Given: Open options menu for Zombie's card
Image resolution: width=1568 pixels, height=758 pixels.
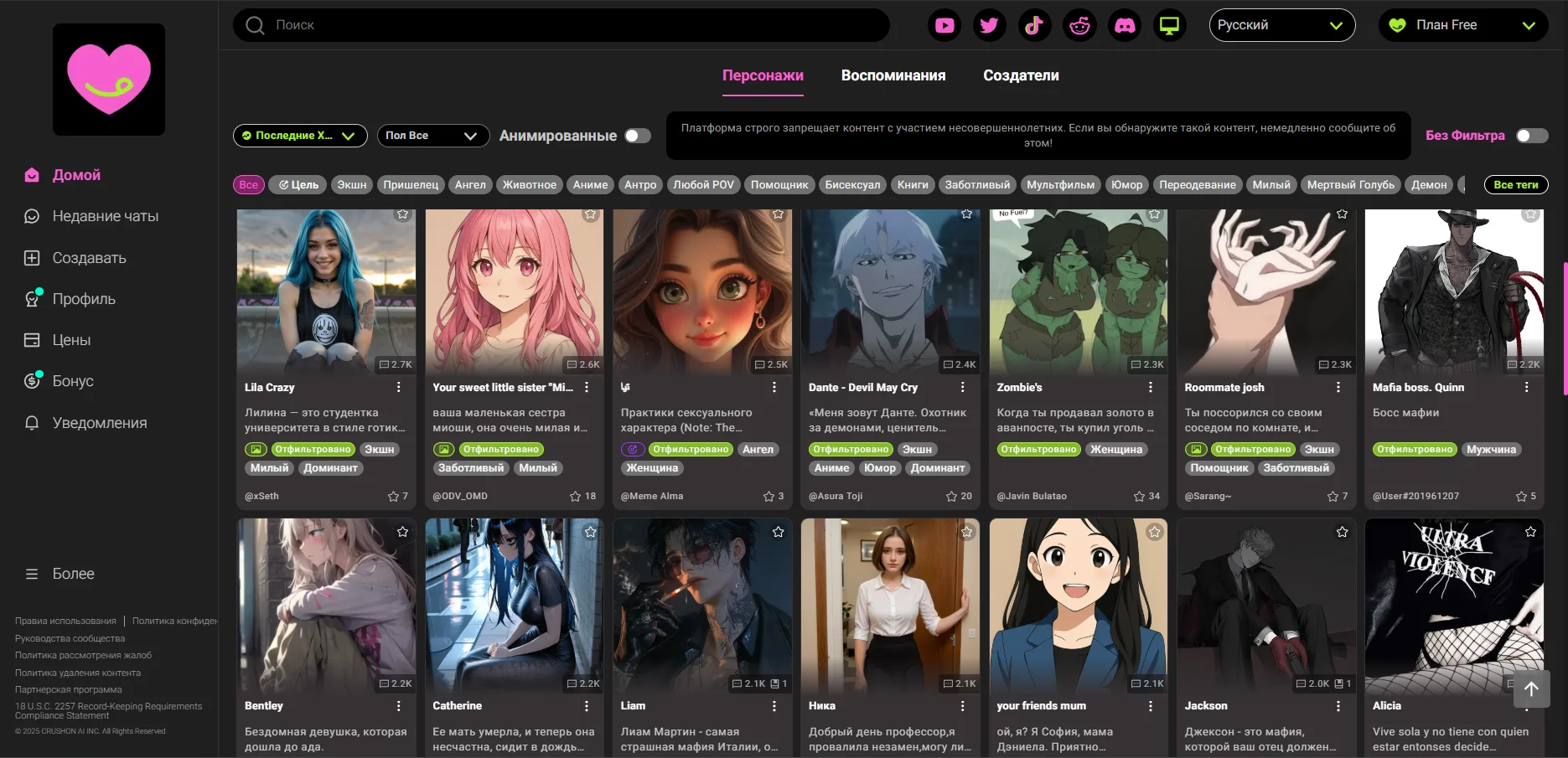Looking at the screenshot, I should coord(1151,387).
